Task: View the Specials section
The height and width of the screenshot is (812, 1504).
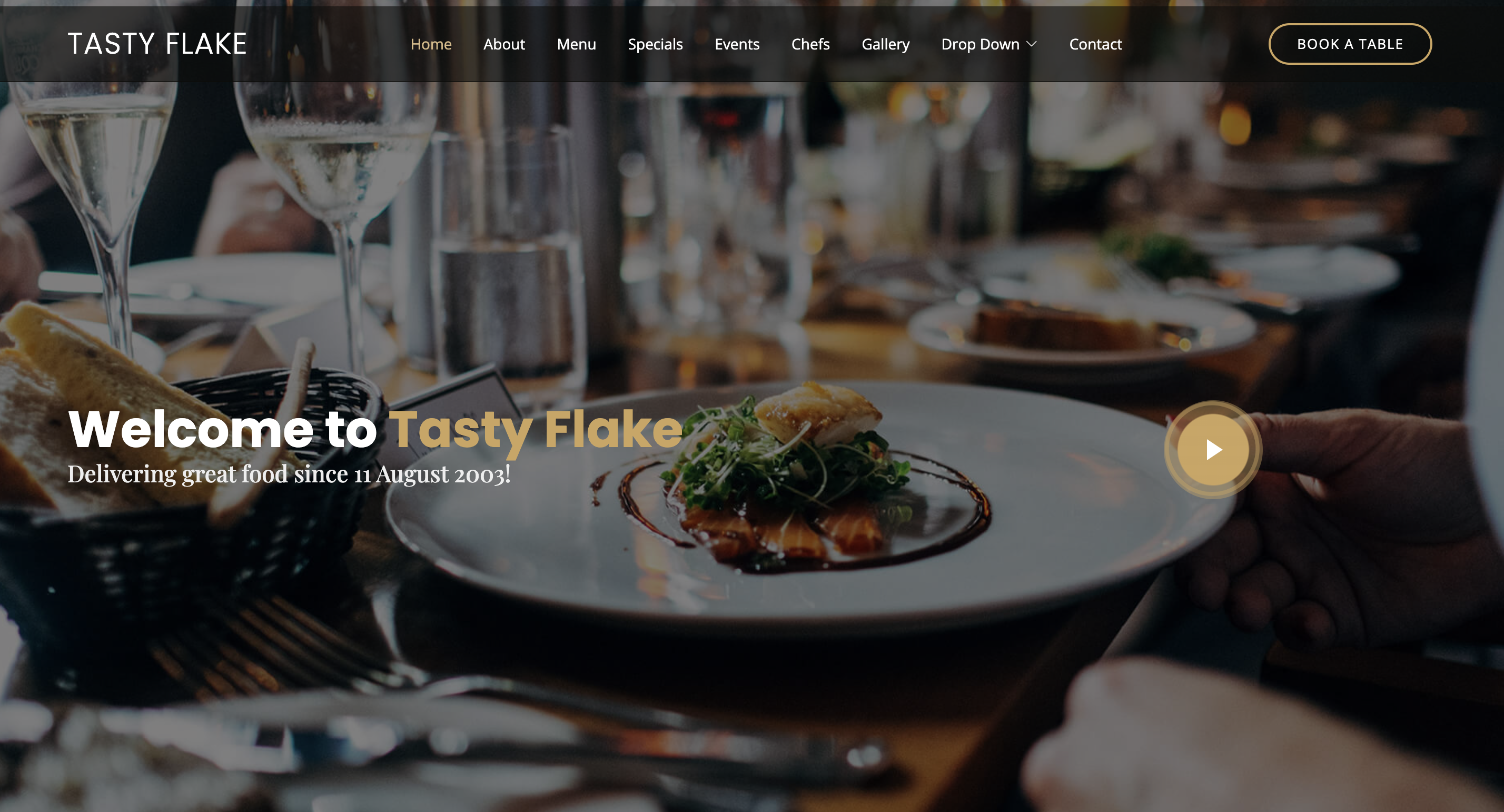Action: click(655, 44)
